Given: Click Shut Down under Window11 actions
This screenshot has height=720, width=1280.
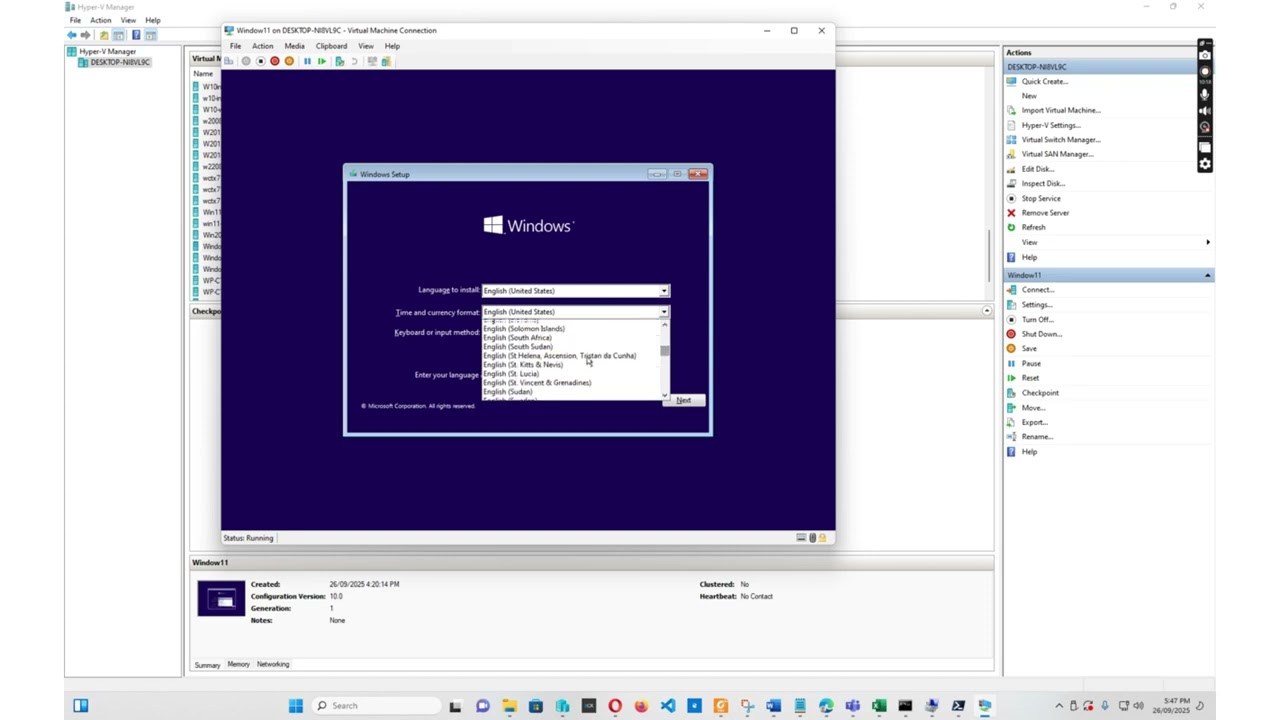Looking at the screenshot, I should pyautogui.click(x=1042, y=334).
